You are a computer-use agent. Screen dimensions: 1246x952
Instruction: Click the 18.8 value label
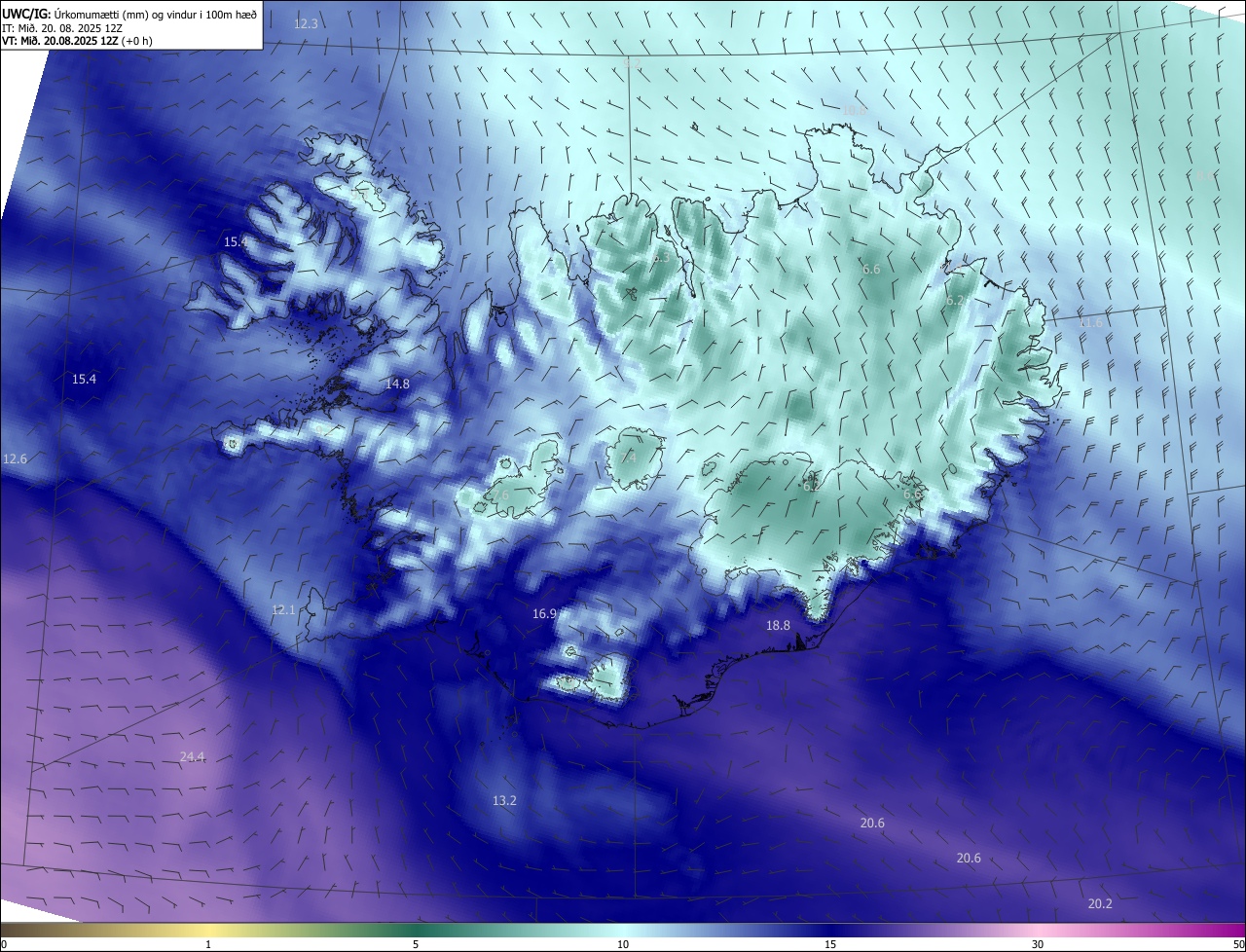tap(778, 626)
